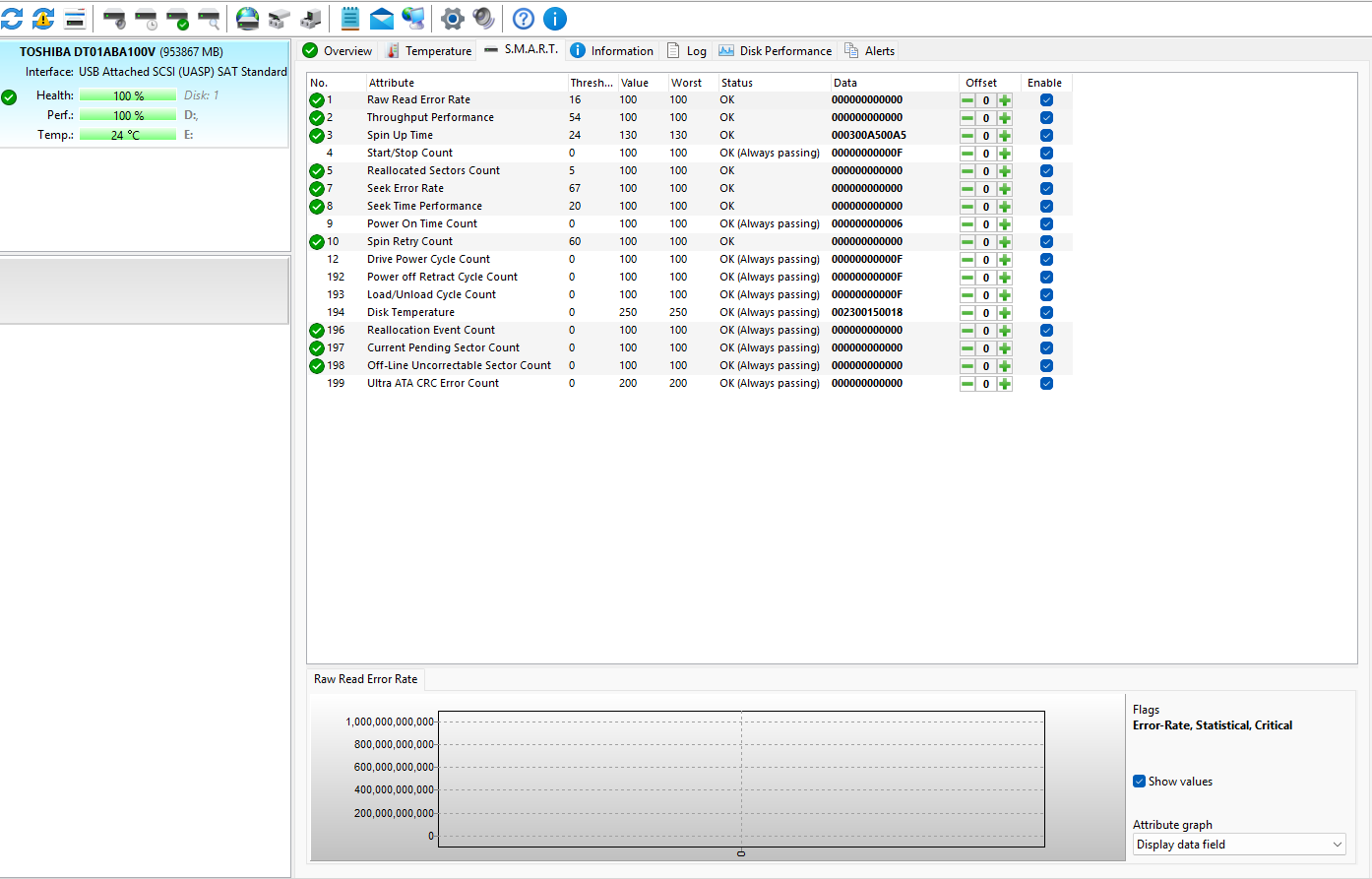Click the disk icon with green checkmark
This screenshot has height=879, width=1372.
(x=178, y=19)
